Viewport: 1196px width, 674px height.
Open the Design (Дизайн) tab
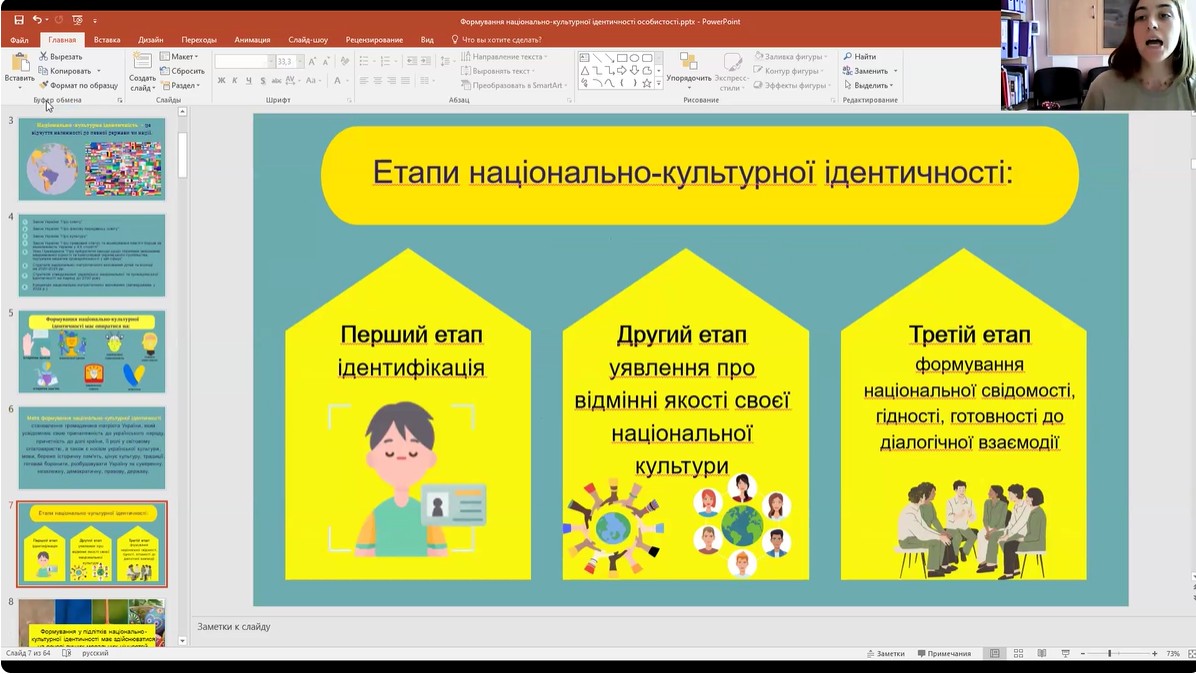[150, 40]
